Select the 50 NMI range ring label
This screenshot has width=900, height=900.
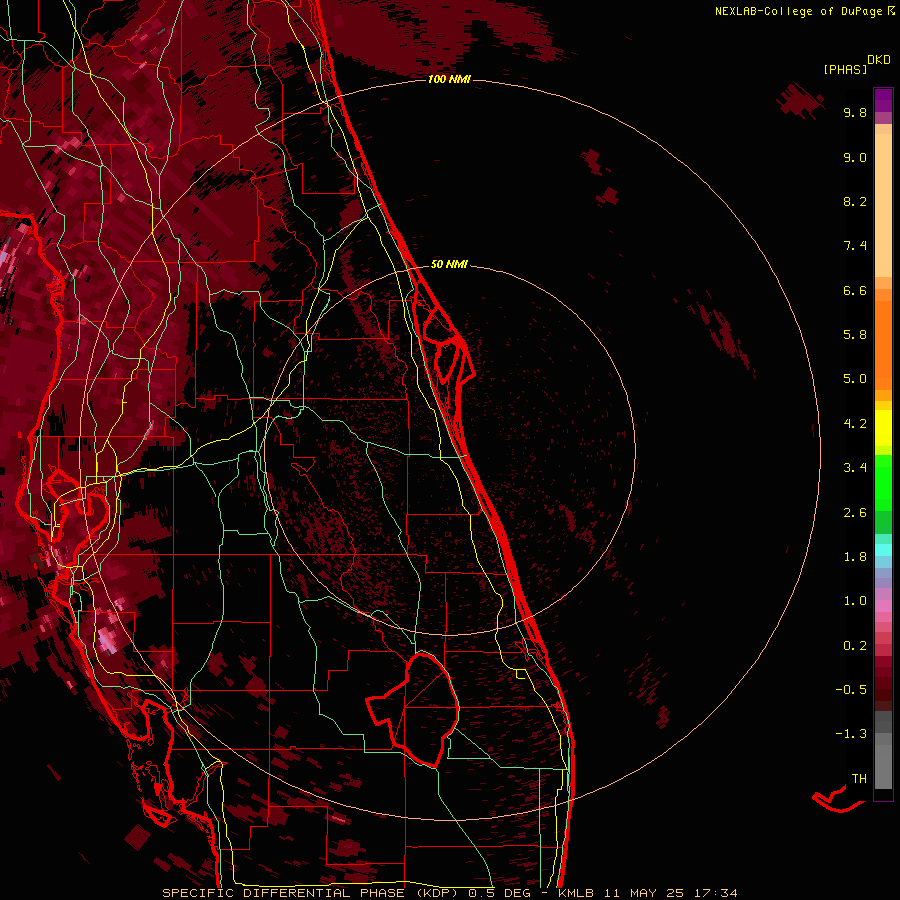(x=449, y=264)
